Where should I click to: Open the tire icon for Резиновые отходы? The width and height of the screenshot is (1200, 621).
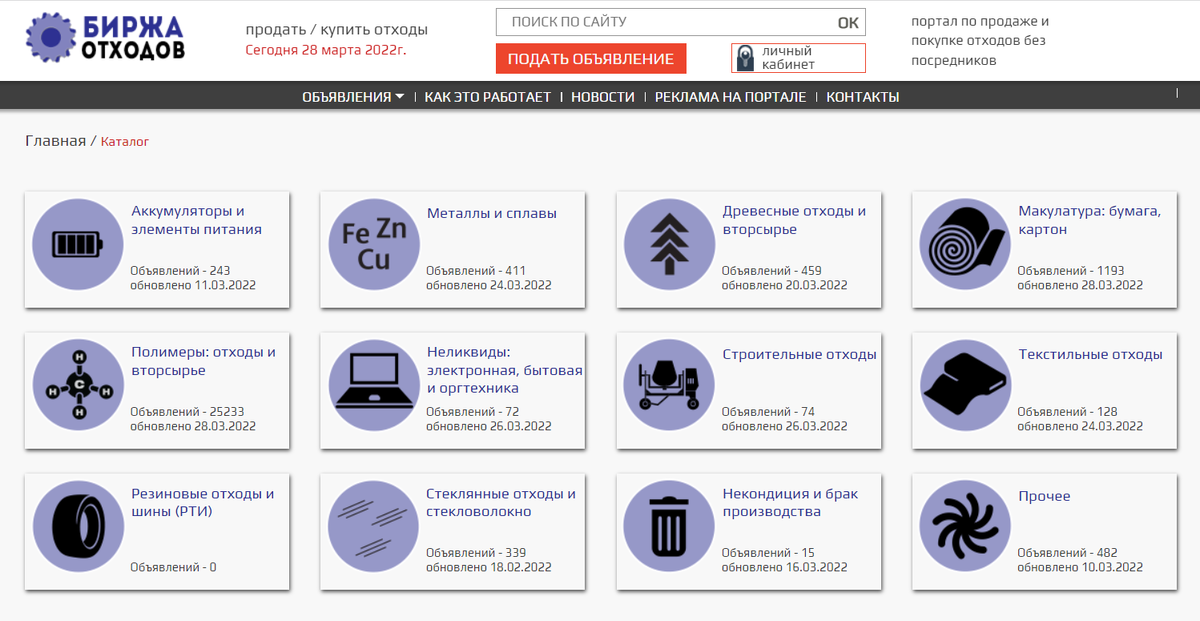(x=78, y=526)
